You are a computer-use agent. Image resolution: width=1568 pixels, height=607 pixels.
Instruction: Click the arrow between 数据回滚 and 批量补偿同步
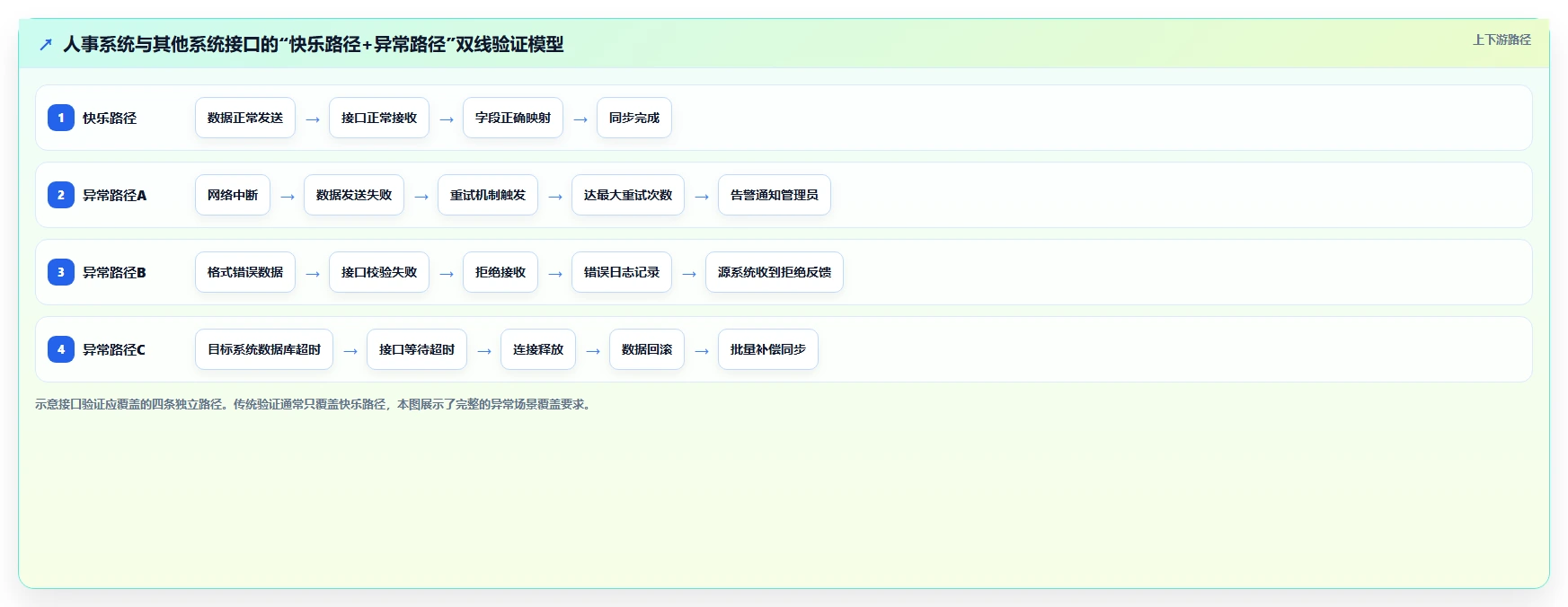(x=702, y=350)
